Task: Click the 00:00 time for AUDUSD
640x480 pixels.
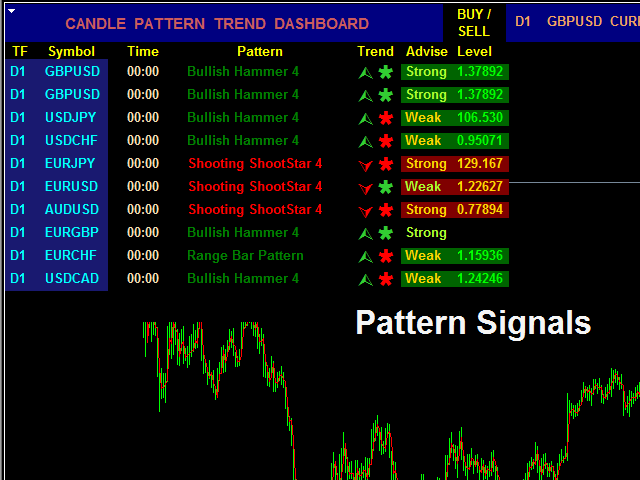Action: (x=143, y=209)
